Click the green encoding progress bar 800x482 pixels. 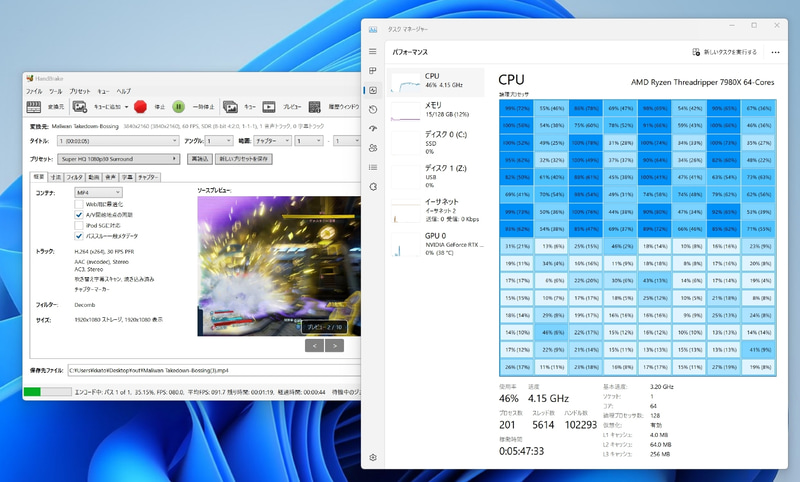coord(47,392)
